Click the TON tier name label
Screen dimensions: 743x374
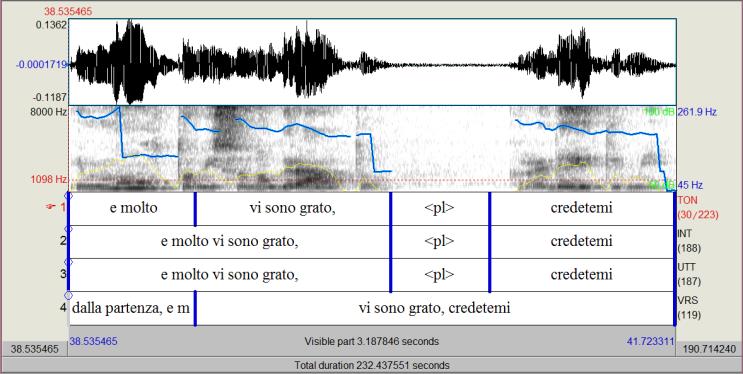pos(687,201)
